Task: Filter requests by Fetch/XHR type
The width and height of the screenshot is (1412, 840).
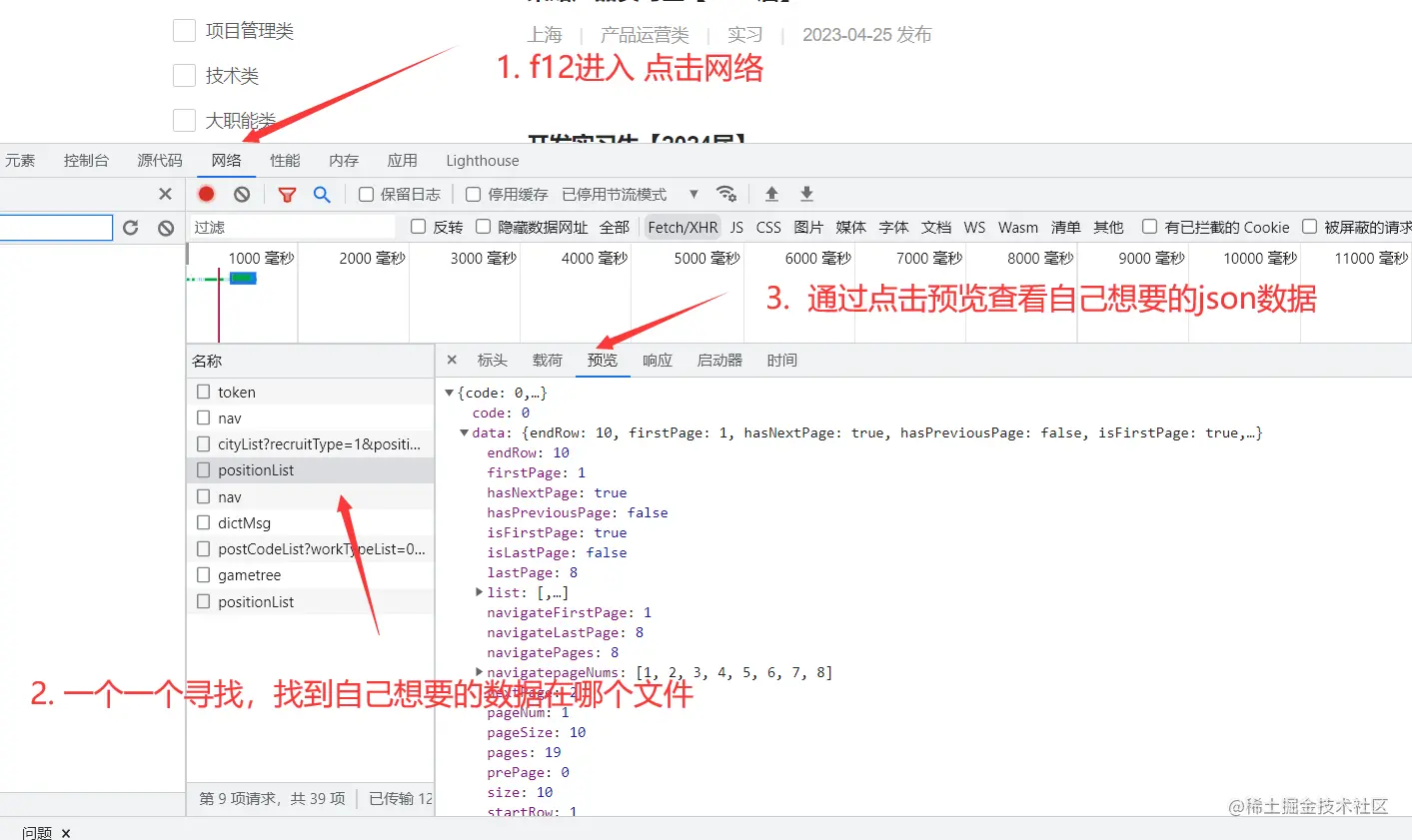Action: (683, 227)
